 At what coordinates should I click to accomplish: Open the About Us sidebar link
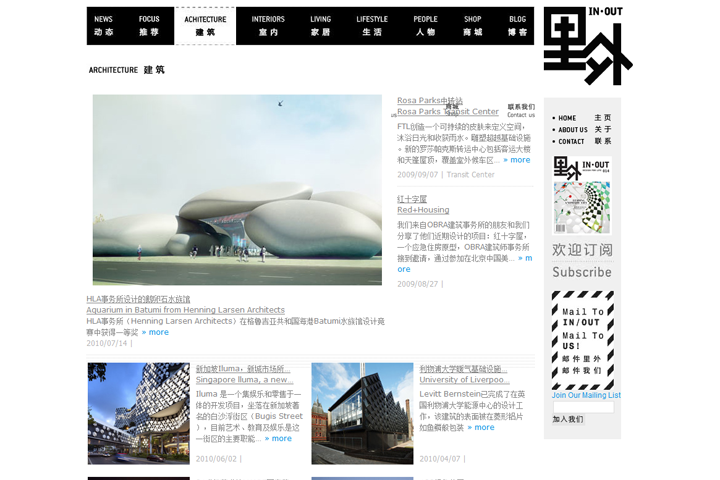click(x=573, y=130)
